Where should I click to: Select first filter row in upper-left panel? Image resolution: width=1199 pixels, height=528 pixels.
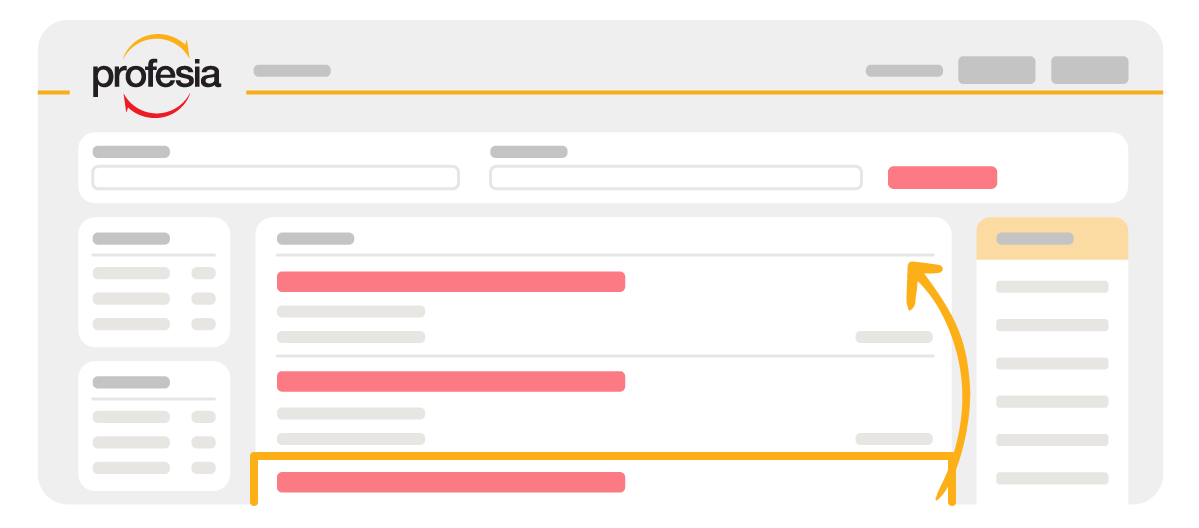click(x=154, y=273)
